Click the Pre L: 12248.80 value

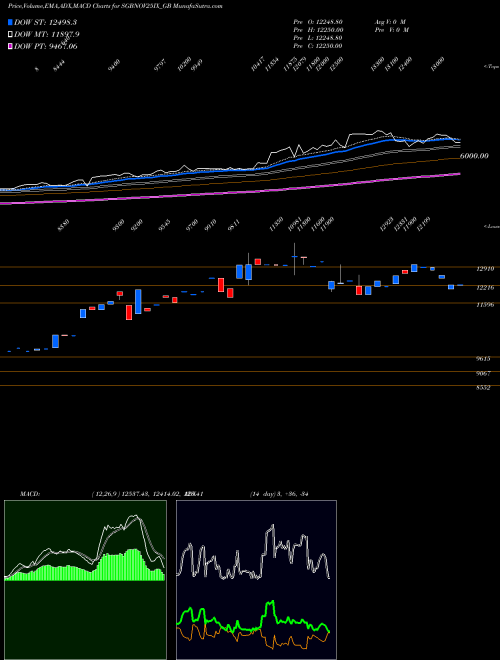click(x=318, y=37)
